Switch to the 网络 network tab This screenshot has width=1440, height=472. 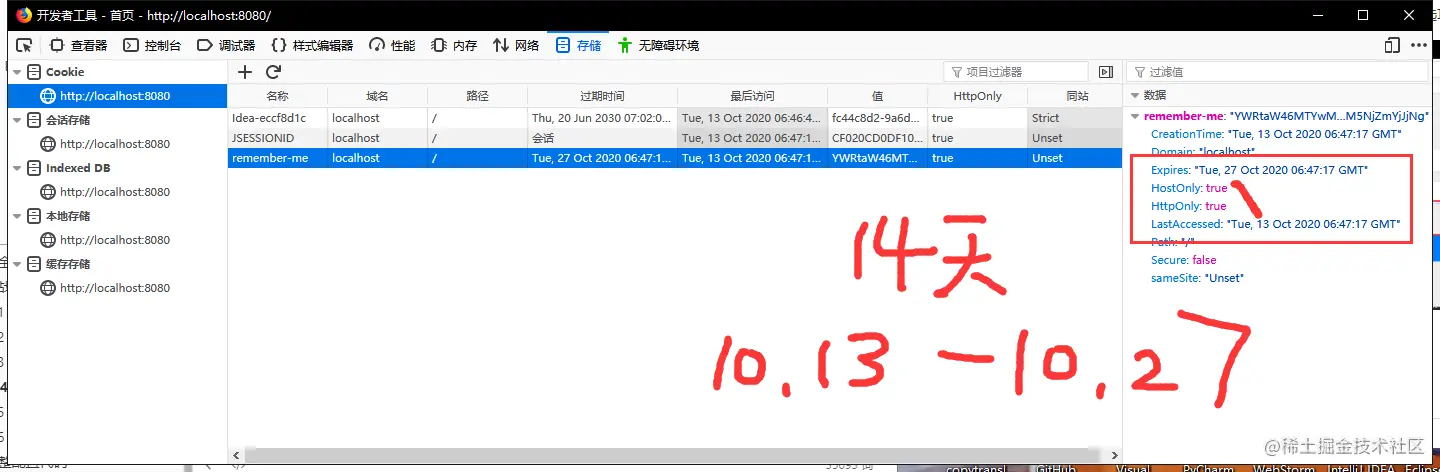click(517, 45)
